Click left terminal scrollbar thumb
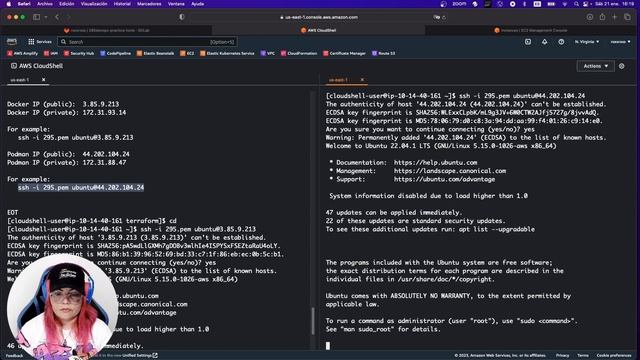 pyautogui.click(x=313, y=321)
